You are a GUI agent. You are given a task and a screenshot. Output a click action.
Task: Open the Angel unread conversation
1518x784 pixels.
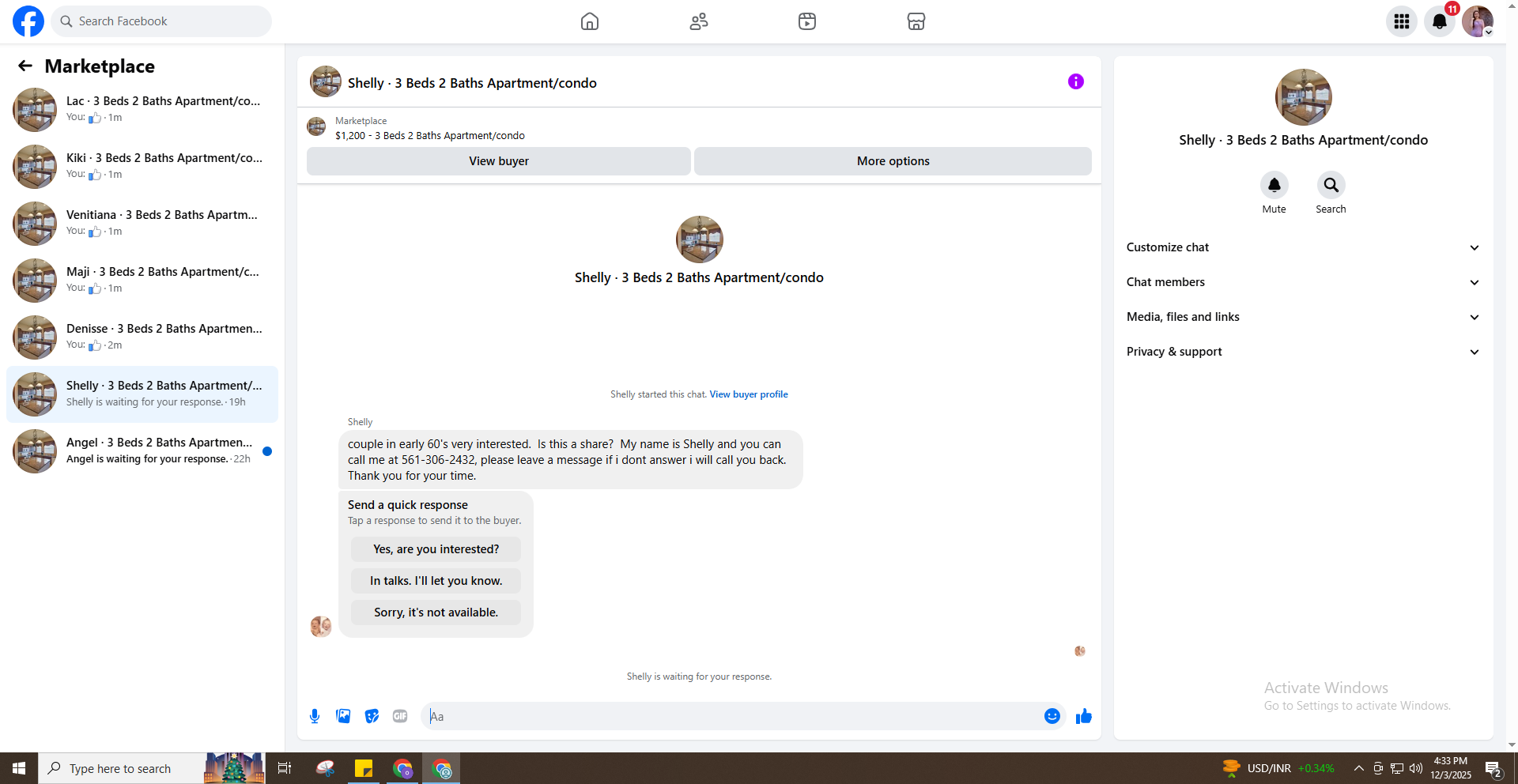pyautogui.click(x=142, y=451)
